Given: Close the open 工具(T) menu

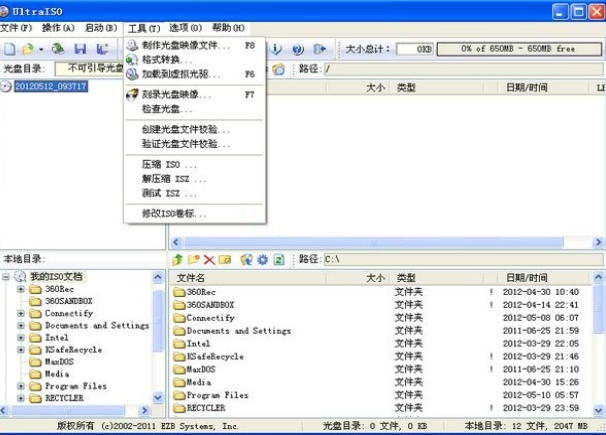Looking at the screenshot, I should click(144, 29).
